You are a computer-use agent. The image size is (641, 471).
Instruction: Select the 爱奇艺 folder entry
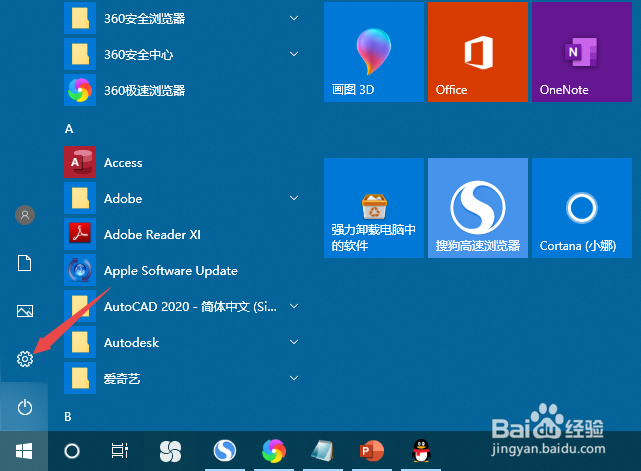click(182, 378)
